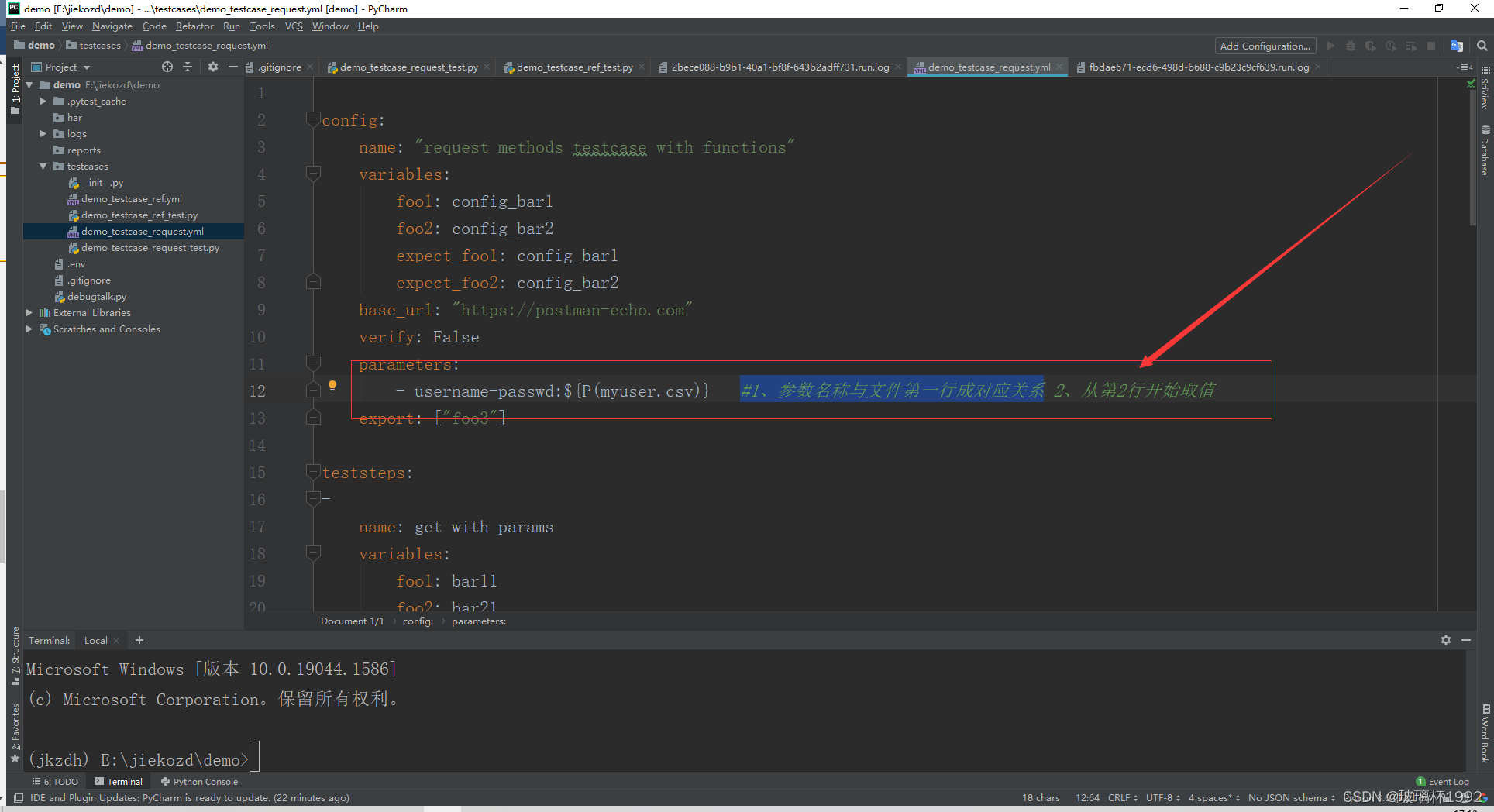Click Add Configuration button

[x=1265, y=46]
